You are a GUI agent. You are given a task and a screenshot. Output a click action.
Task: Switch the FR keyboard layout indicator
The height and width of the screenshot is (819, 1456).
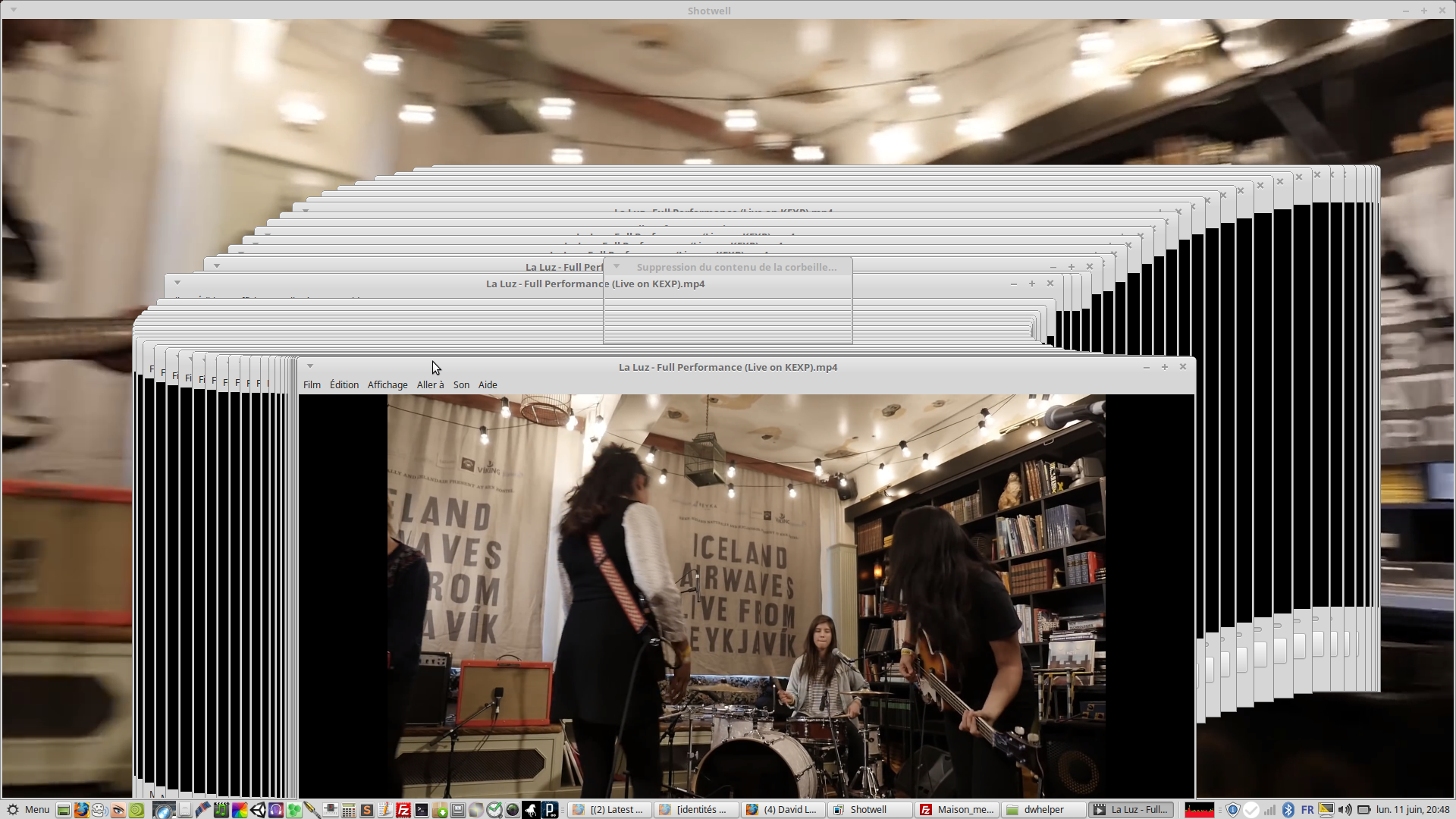pos(1307,810)
